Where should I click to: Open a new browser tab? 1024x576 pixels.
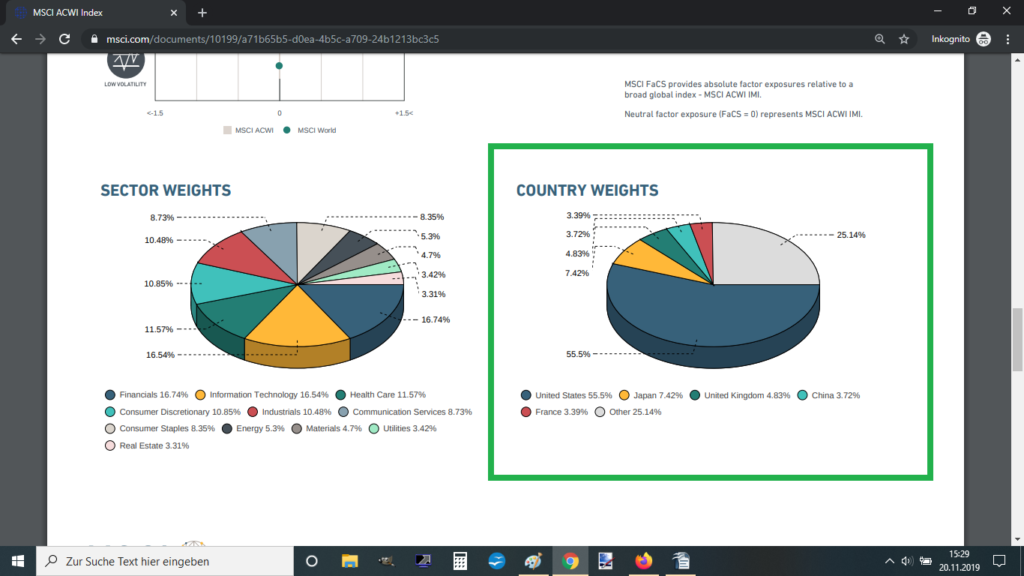pos(202,12)
